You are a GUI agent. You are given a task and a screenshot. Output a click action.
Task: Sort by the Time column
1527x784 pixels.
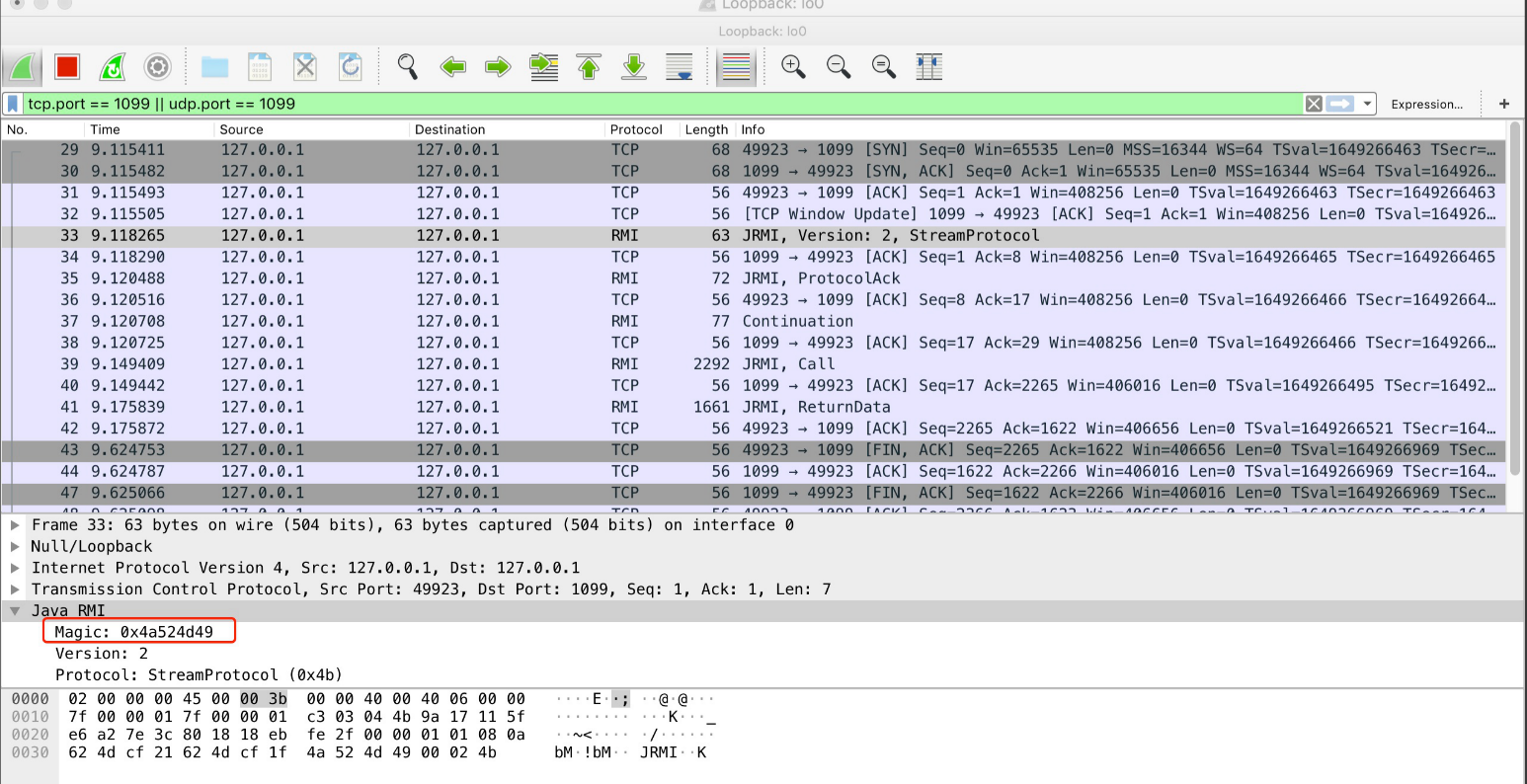[x=148, y=129]
